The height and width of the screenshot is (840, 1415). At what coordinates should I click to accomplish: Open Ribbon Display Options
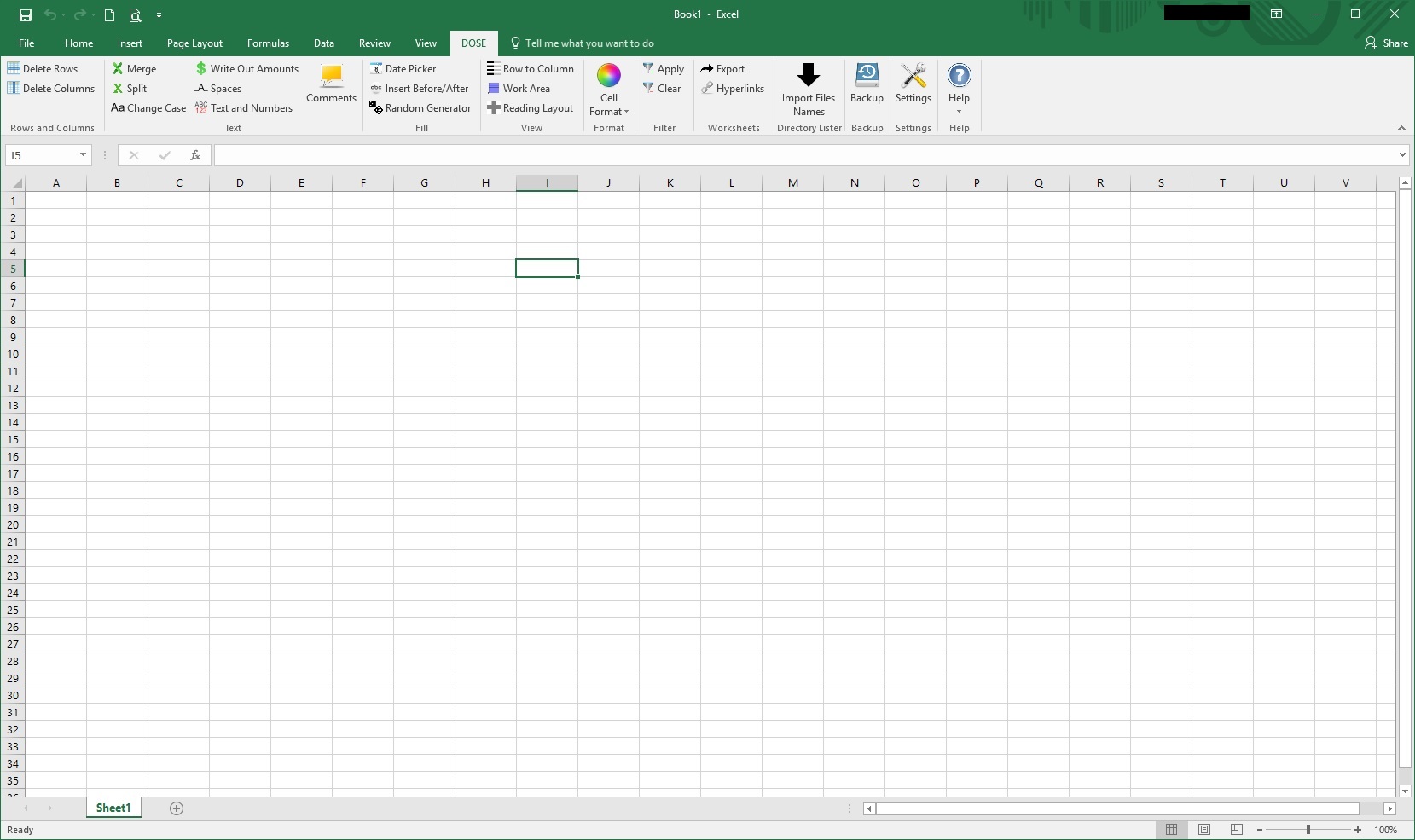(x=1276, y=14)
